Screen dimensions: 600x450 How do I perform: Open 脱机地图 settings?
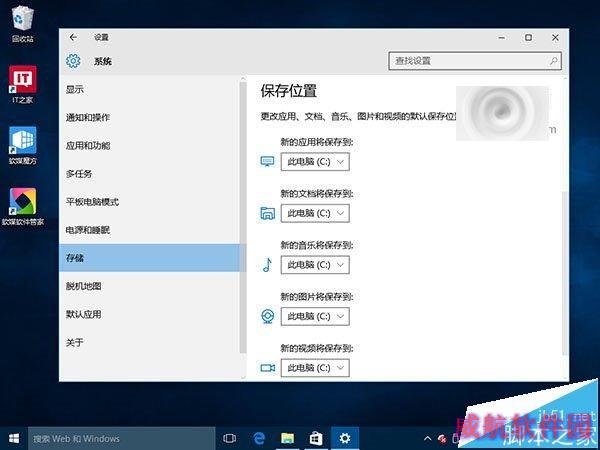[x=149, y=286]
